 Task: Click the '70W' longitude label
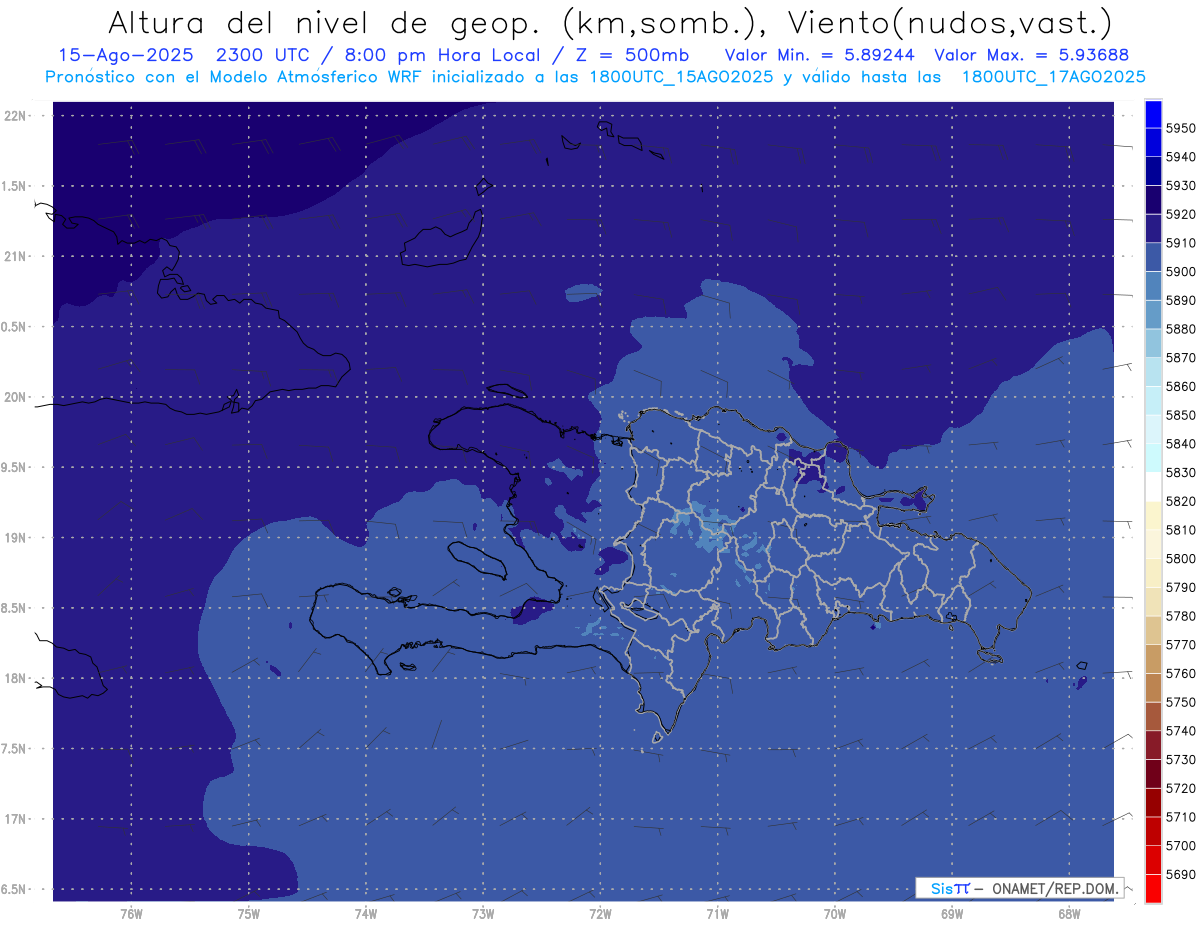(x=835, y=913)
